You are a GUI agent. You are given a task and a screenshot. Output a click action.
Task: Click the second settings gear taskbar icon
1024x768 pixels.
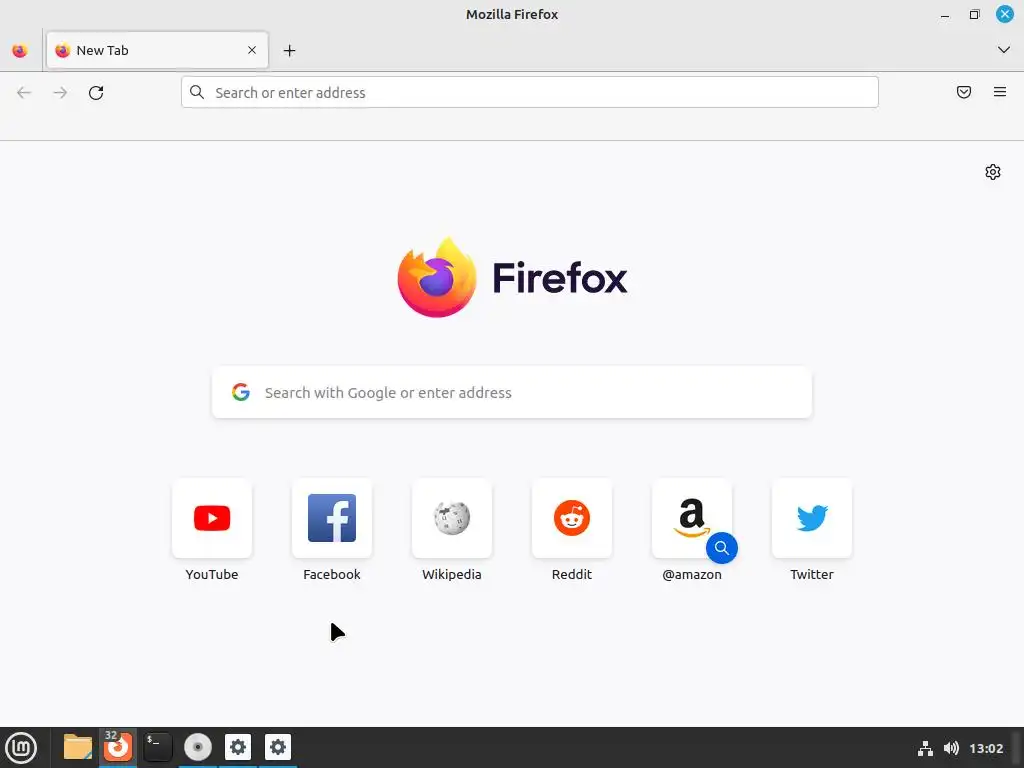[278, 747]
